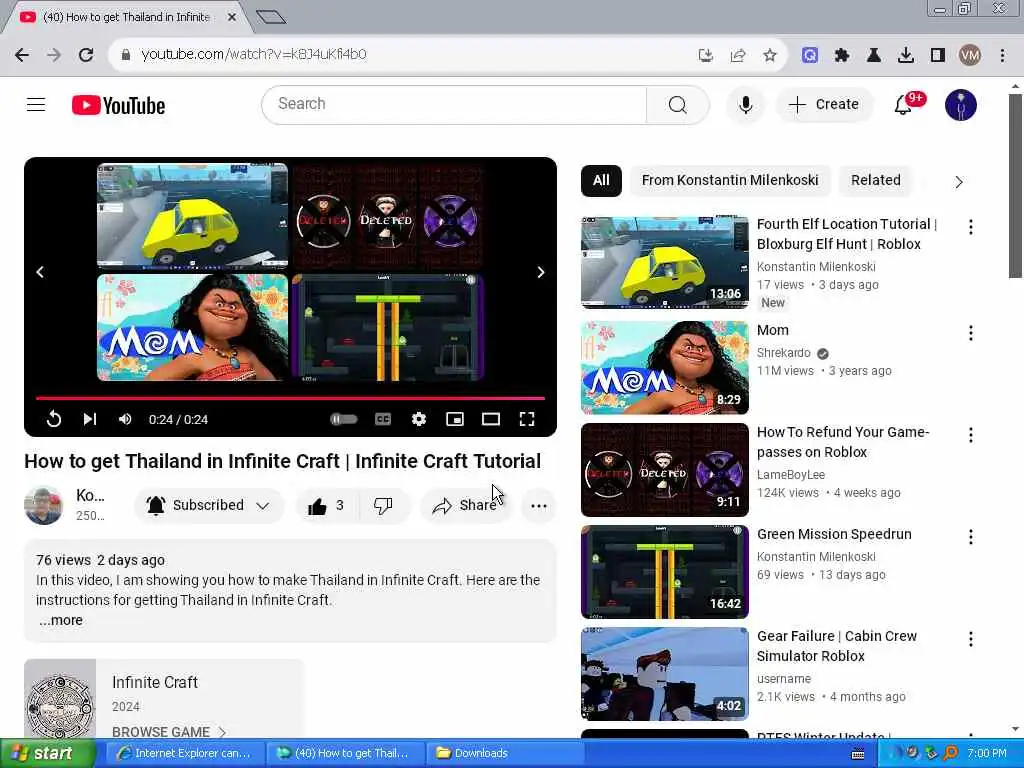Share the Thailand Infinite Craft video
Viewport: 1024px width, 768px height.
(466, 505)
